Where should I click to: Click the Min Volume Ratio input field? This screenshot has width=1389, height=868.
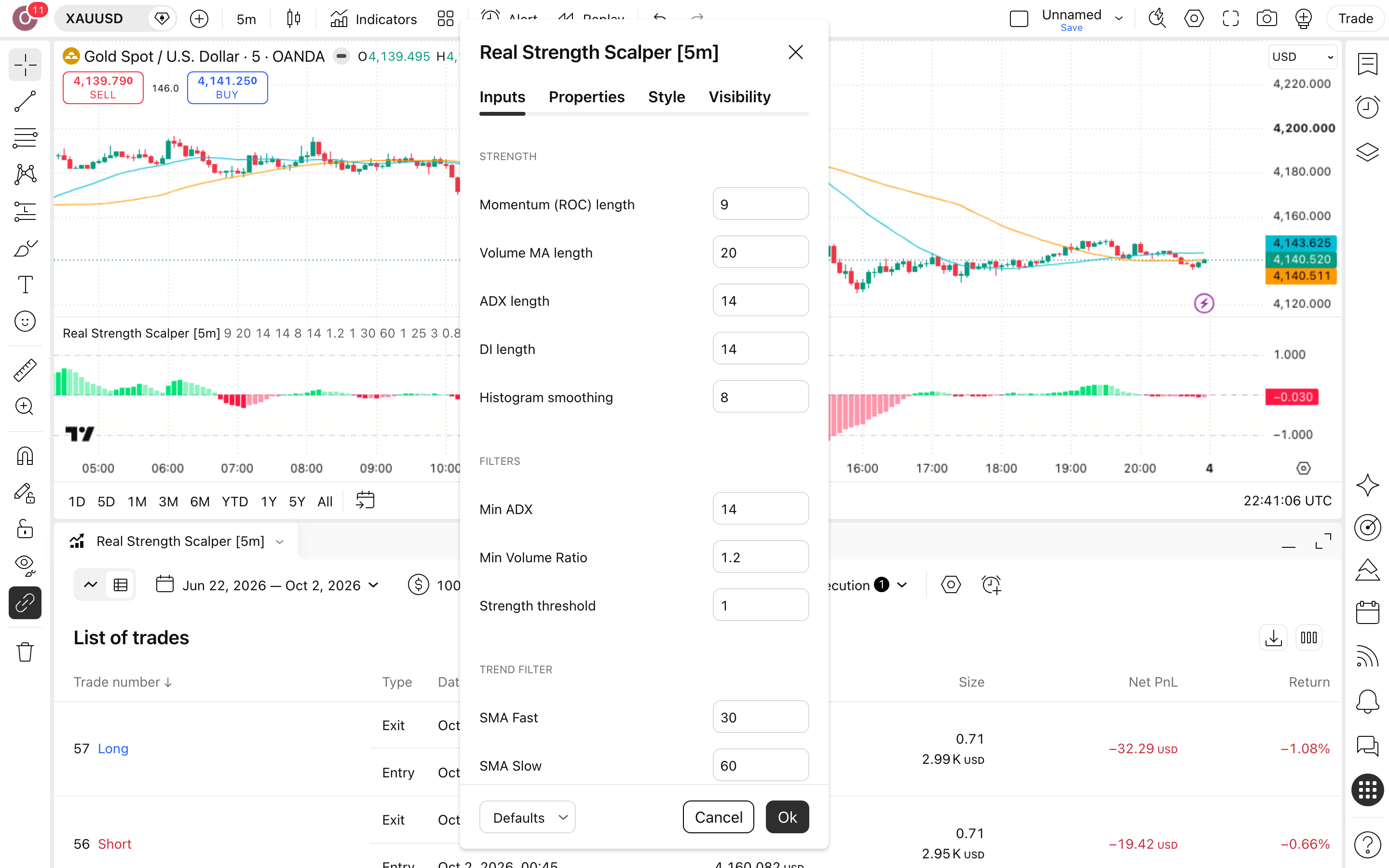click(761, 557)
